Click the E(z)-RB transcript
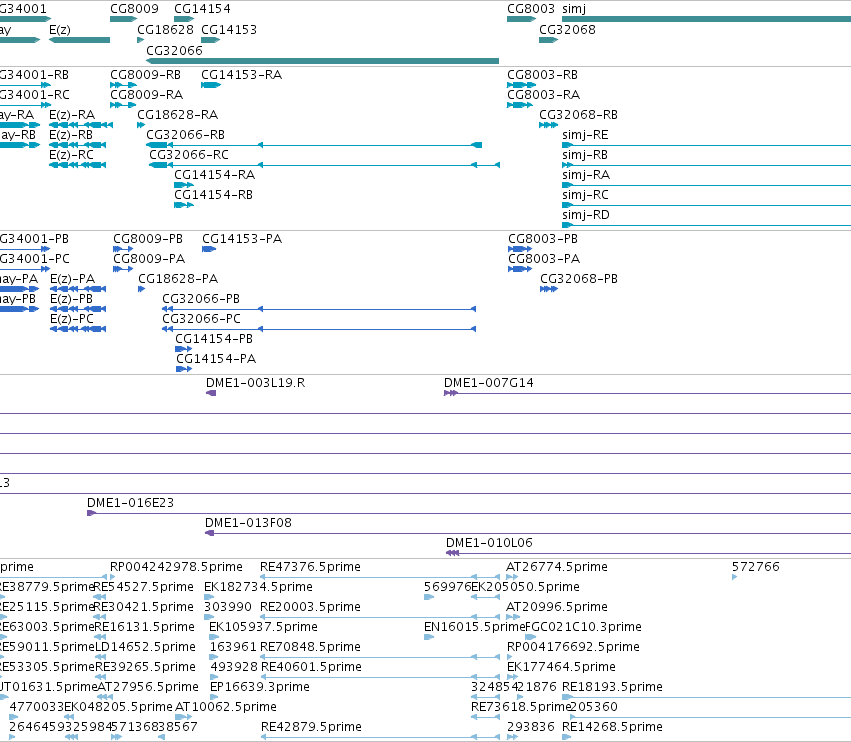The height and width of the screenshot is (742, 851). coord(78,145)
